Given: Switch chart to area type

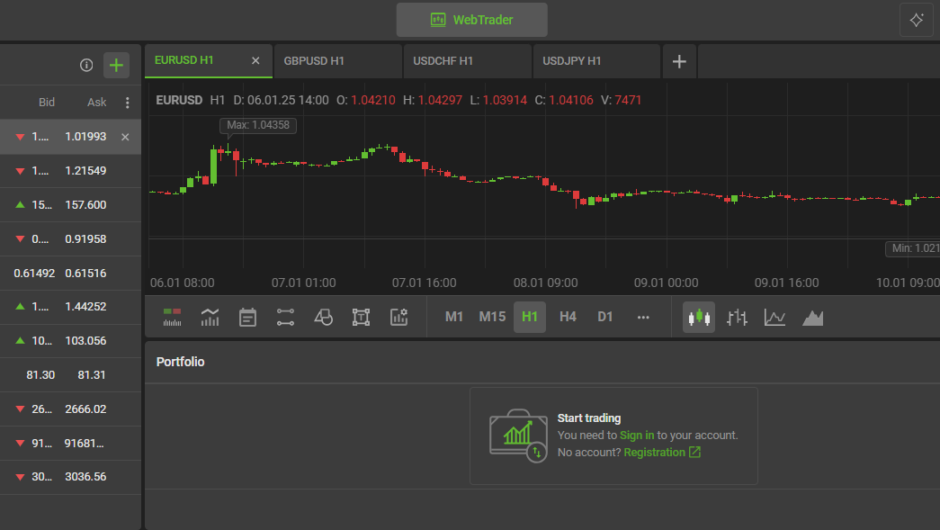Looking at the screenshot, I should [813, 317].
